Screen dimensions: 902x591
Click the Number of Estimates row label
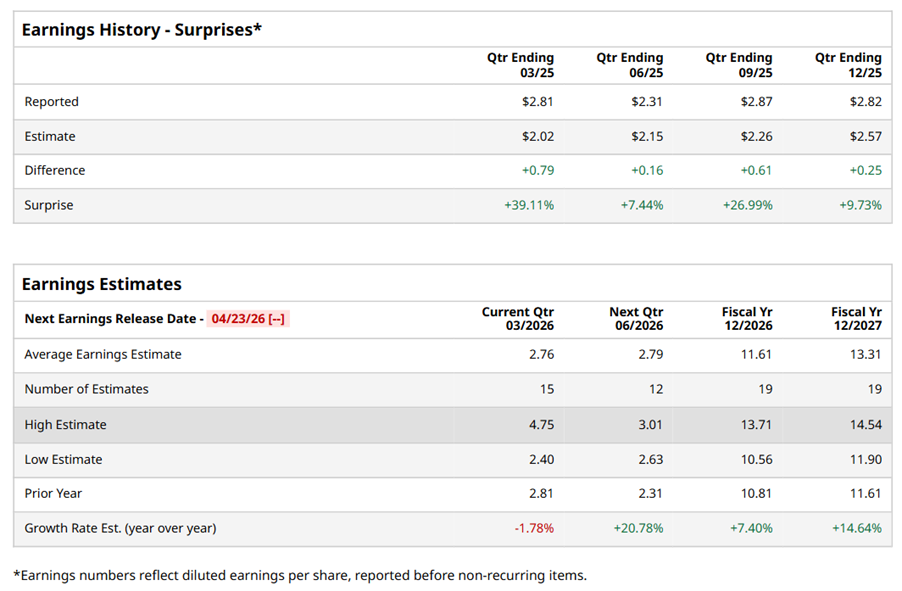86,389
